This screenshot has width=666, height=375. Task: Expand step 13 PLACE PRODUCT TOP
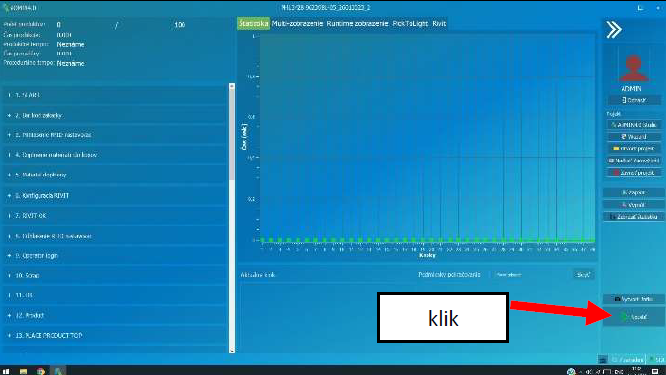click(9, 336)
